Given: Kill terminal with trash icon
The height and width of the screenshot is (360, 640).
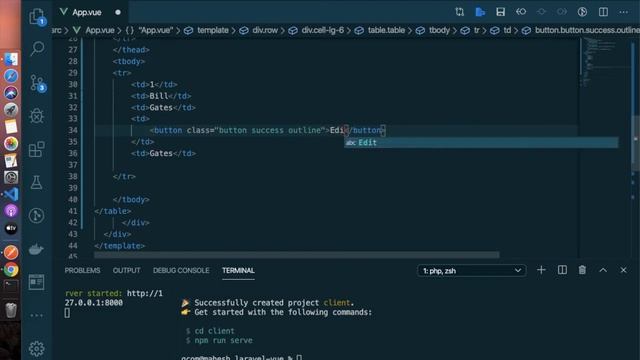Looking at the screenshot, I should click(582, 270).
